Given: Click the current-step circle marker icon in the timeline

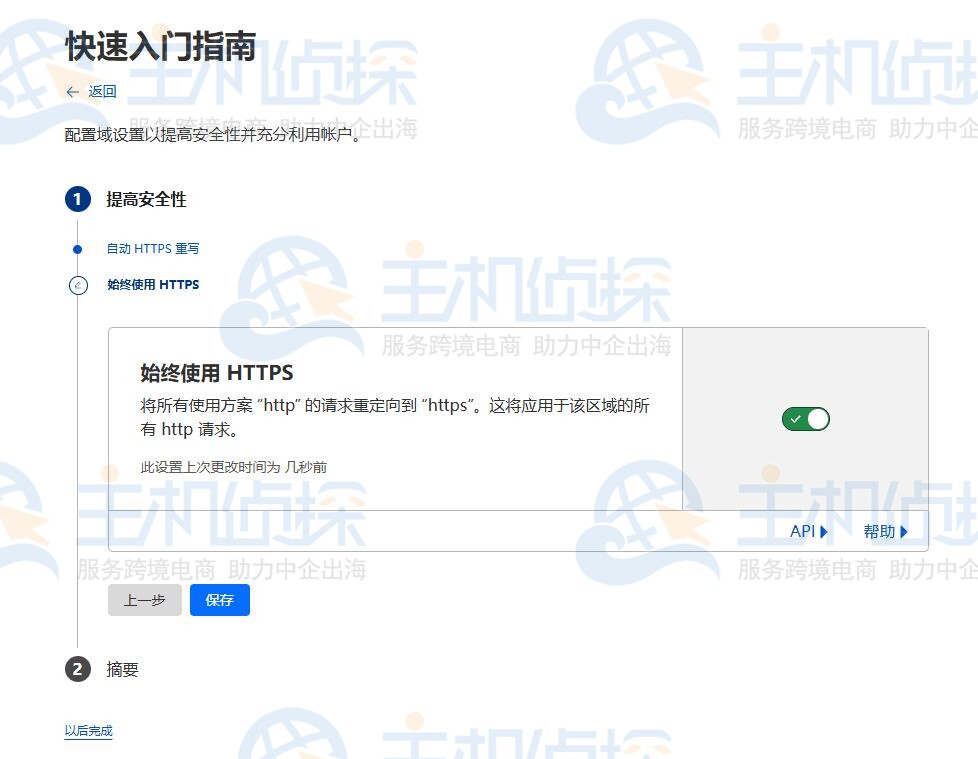Looking at the screenshot, I should point(78,285).
